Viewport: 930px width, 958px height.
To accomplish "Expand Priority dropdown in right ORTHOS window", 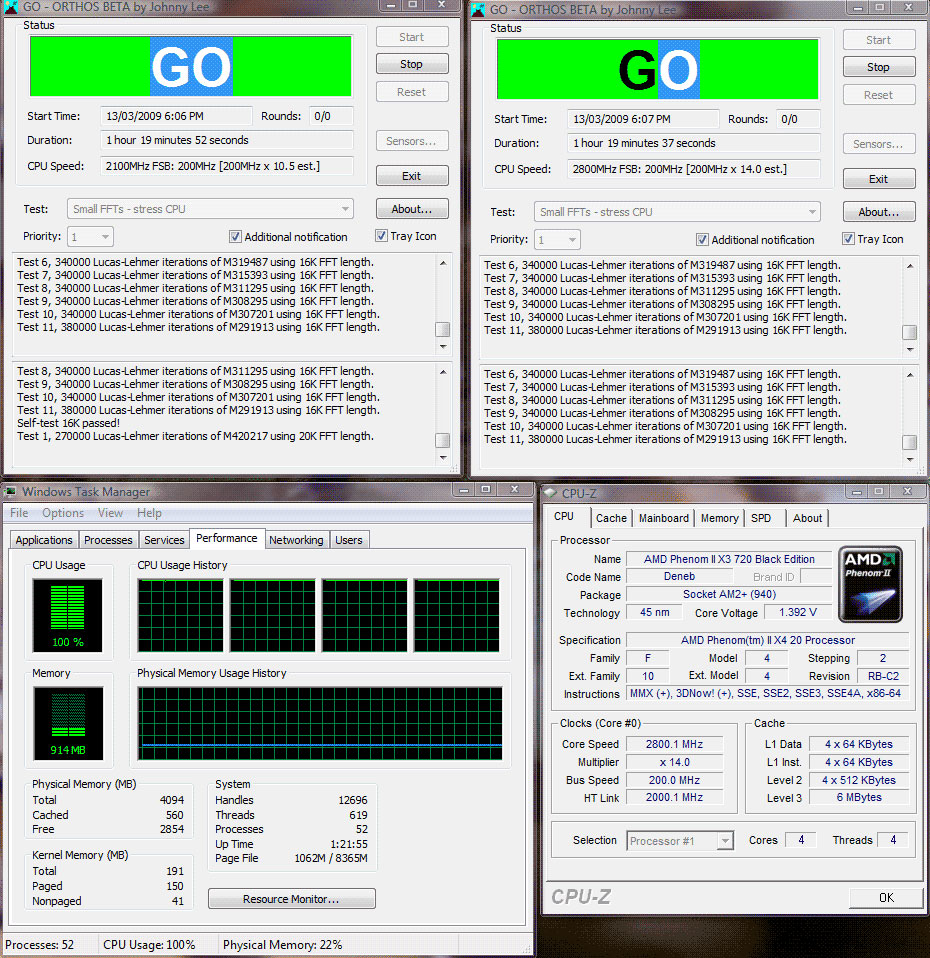I will click(571, 240).
